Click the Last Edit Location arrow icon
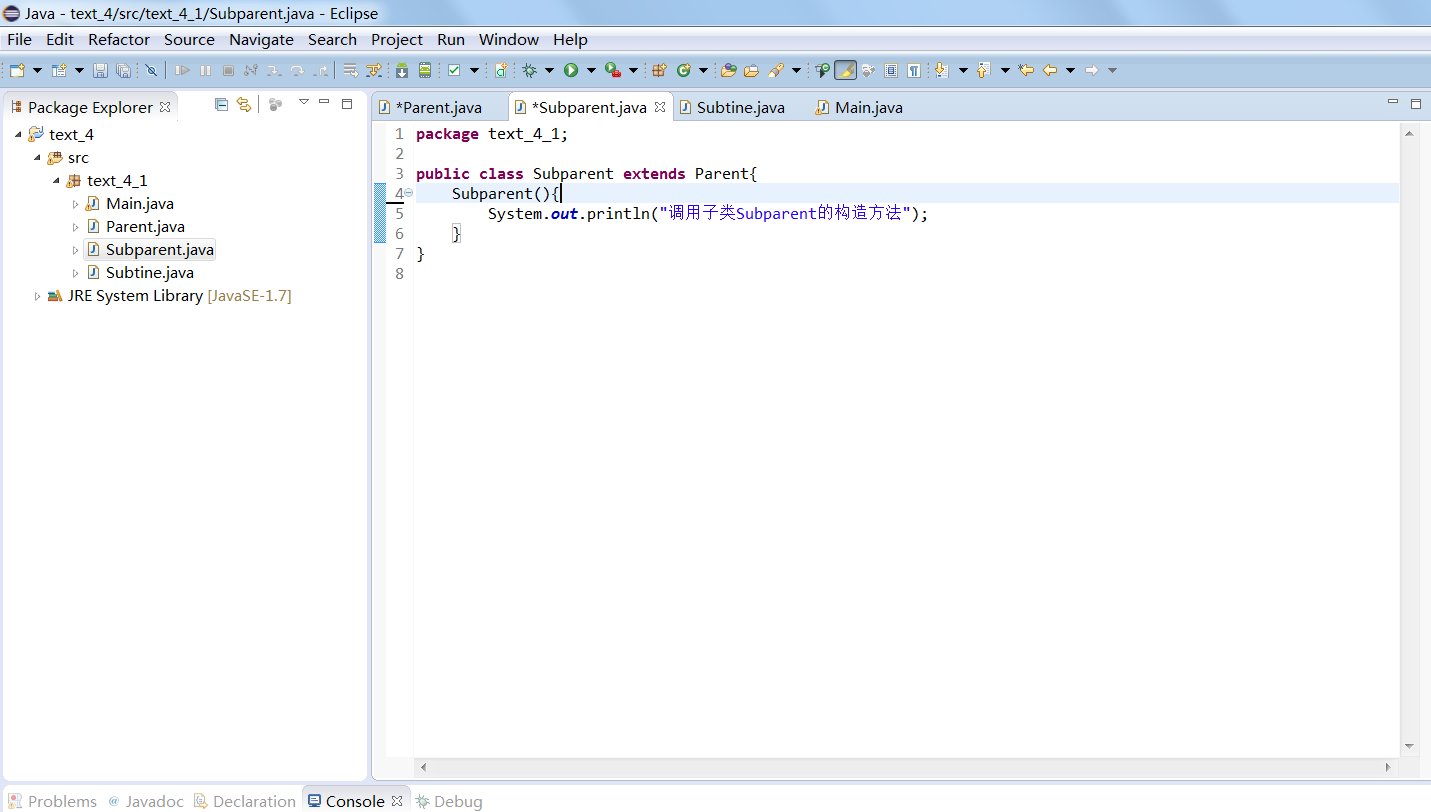This screenshot has height=812, width=1431. [1026, 70]
